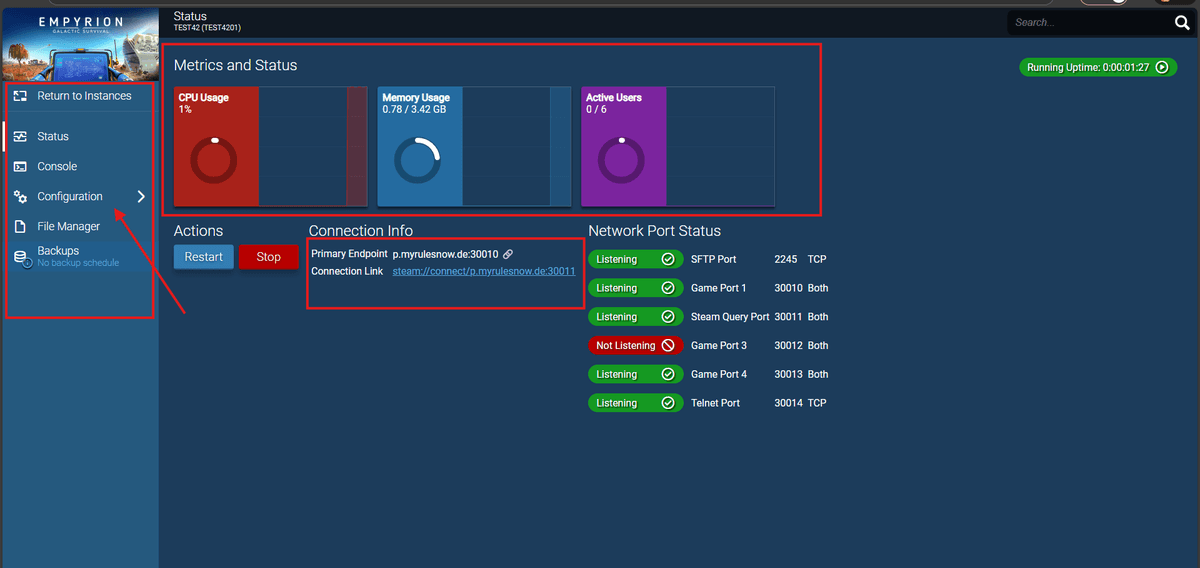The image size is (1200, 568).
Task: Click the Console terminal icon
Action: click(x=20, y=166)
